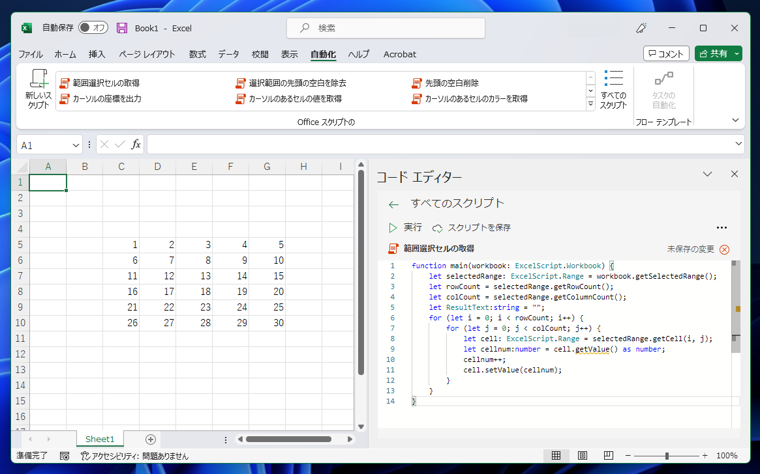The image size is (760, 474).
Task: Click the タスクの自動化 flow icon
Action: point(664,90)
